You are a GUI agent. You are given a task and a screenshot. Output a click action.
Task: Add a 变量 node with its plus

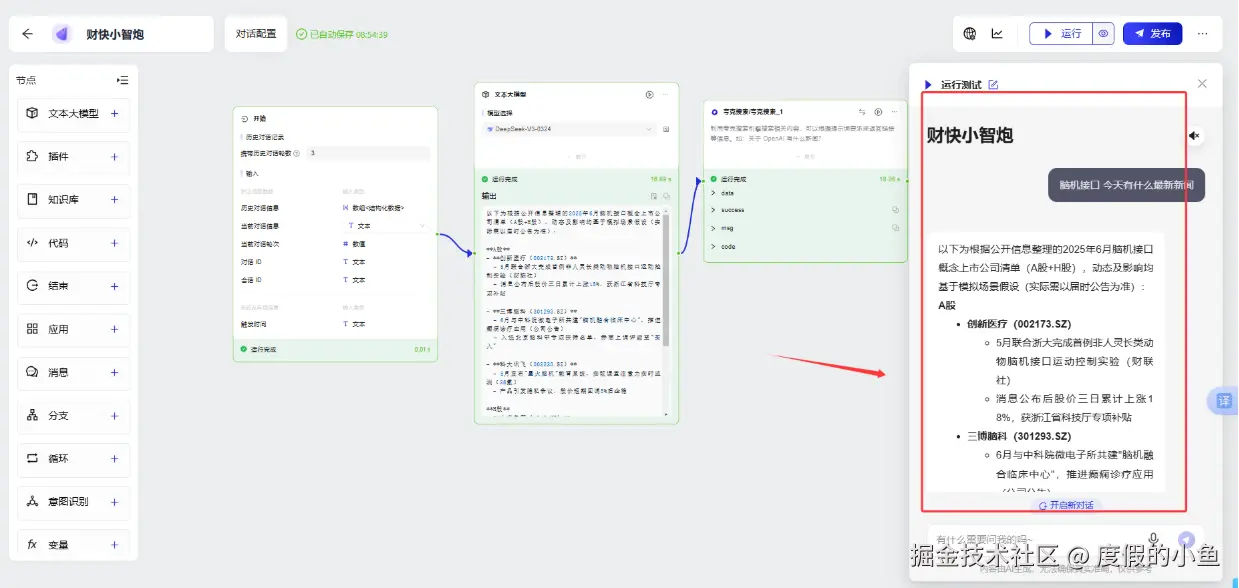click(114, 545)
